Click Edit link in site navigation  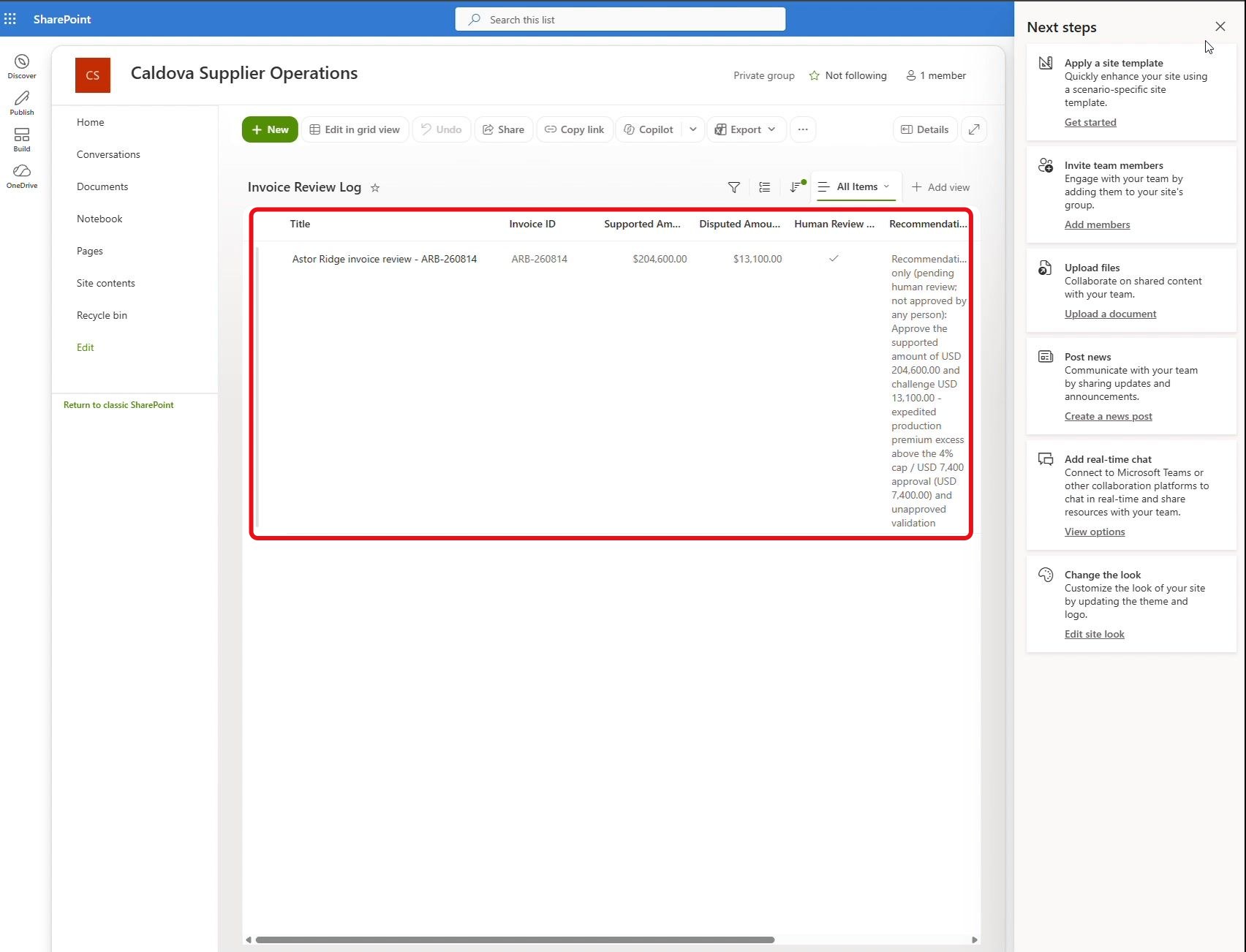pos(86,347)
